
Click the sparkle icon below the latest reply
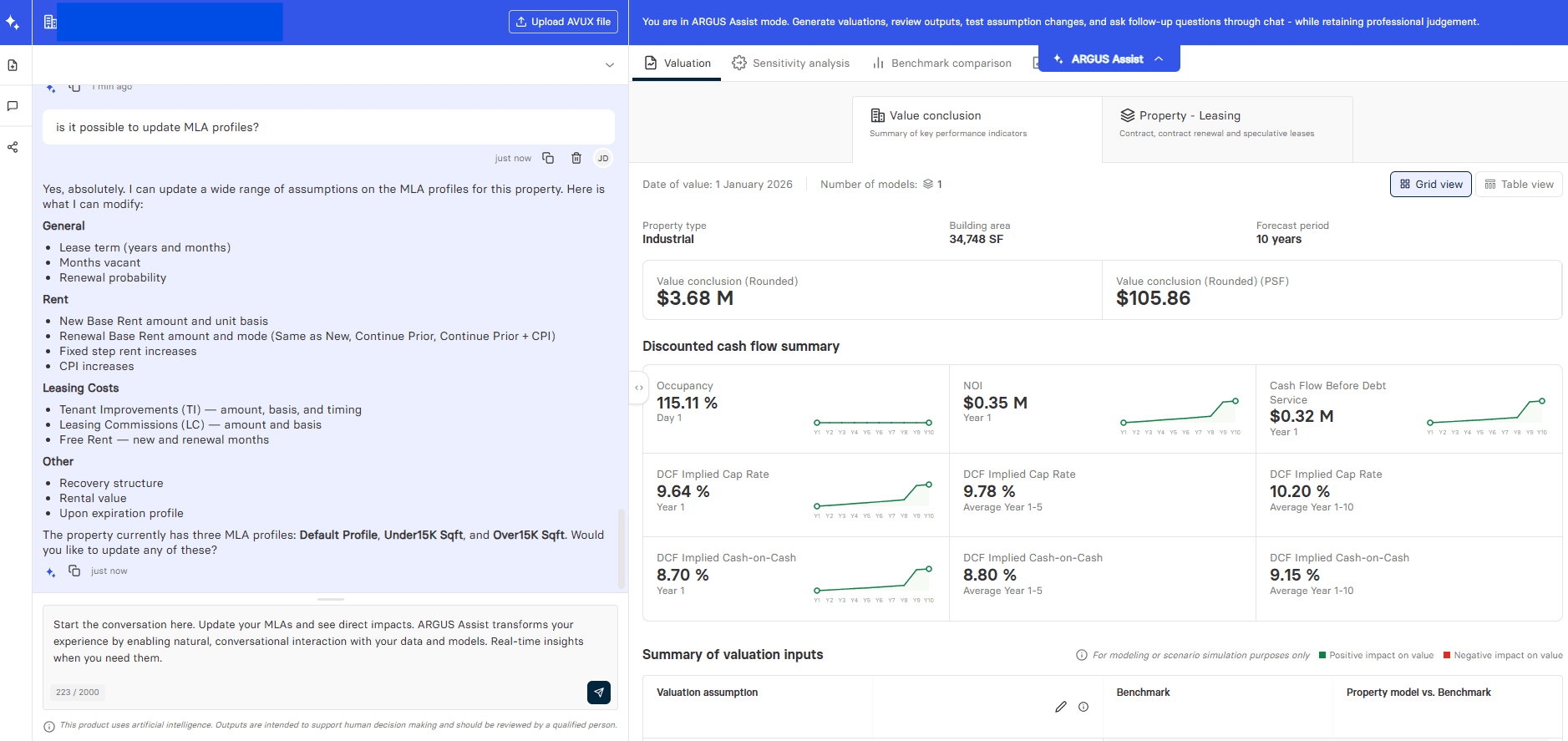[x=51, y=571]
